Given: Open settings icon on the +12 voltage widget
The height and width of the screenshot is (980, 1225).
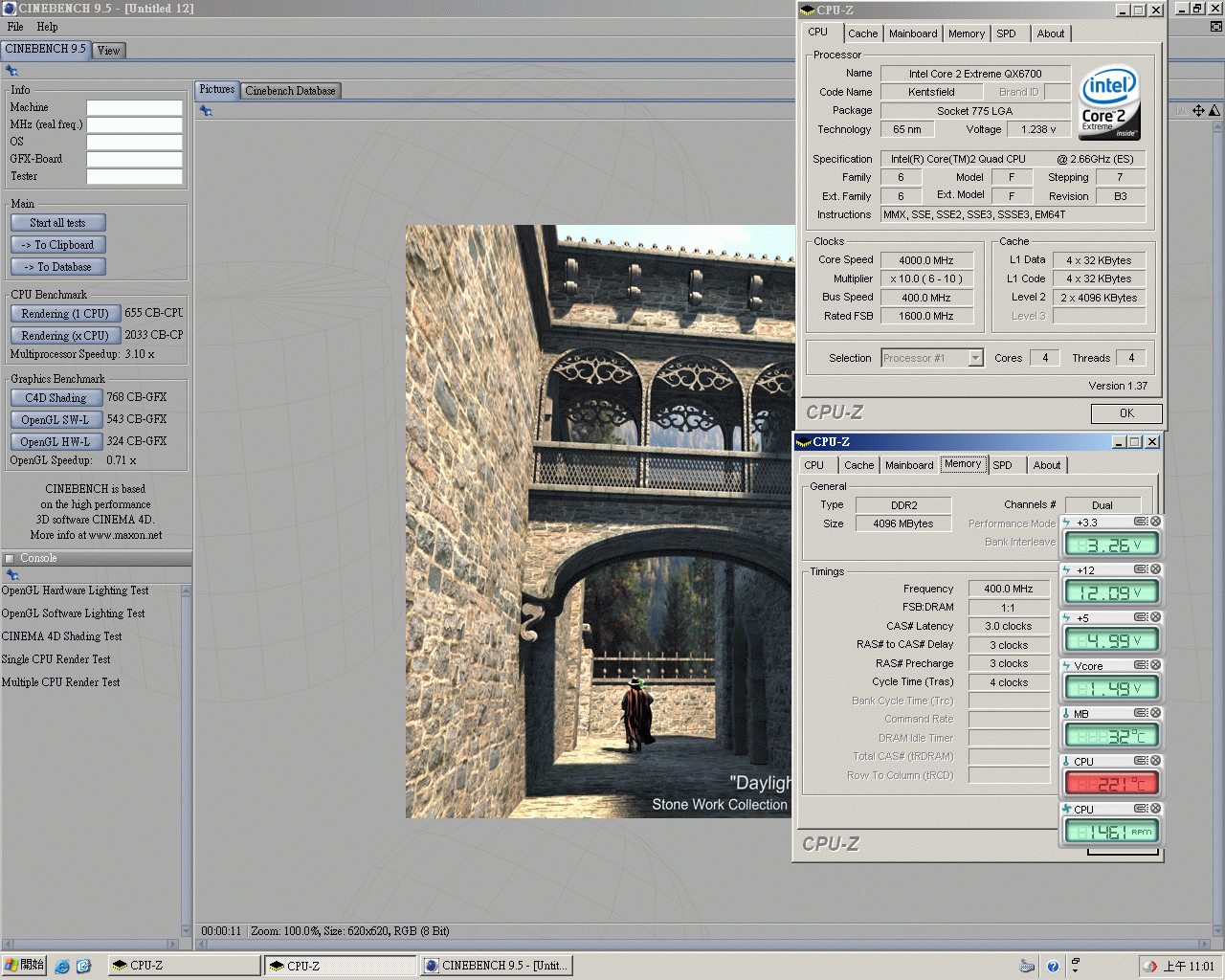Looking at the screenshot, I should (x=1141, y=569).
